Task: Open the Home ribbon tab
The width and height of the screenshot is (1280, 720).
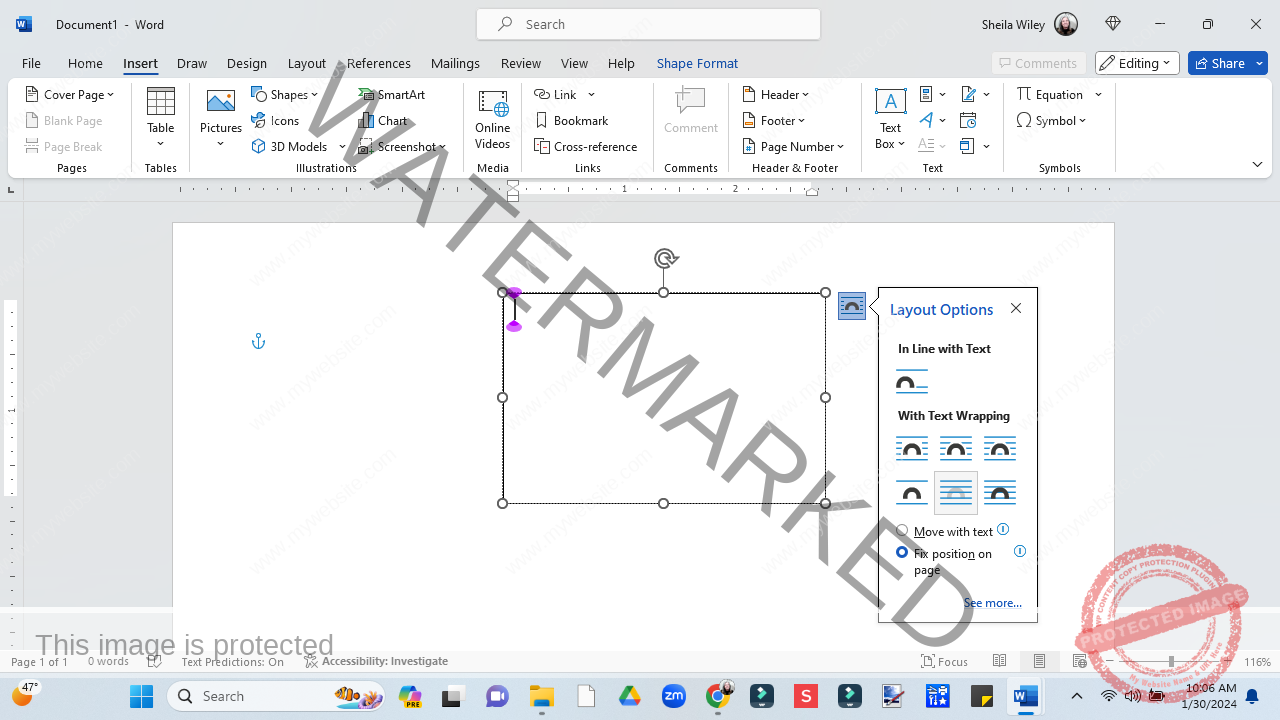Action: tap(85, 63)
